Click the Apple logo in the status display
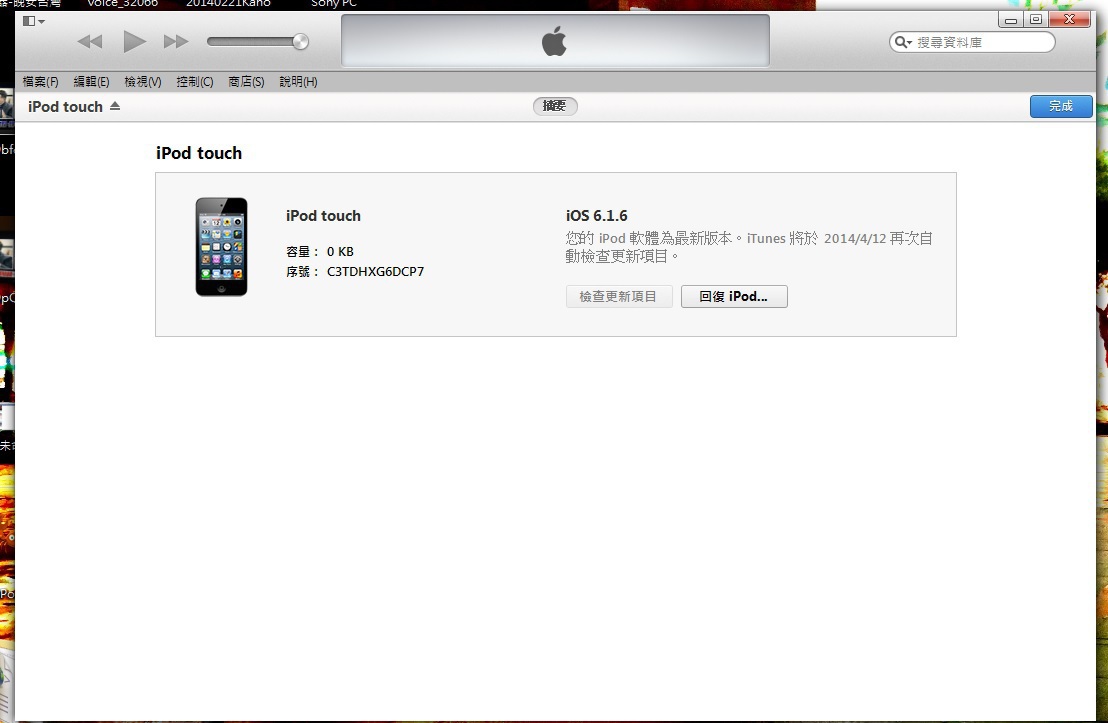Image resolution: width=1108 pixels, height=723 pixels. click(554, 41)
